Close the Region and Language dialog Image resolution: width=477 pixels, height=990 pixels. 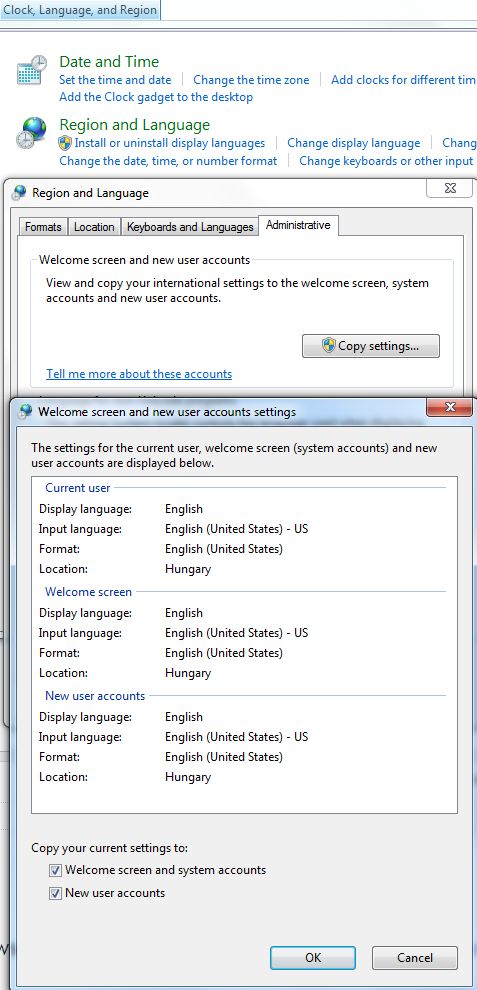tap(449, 188)
